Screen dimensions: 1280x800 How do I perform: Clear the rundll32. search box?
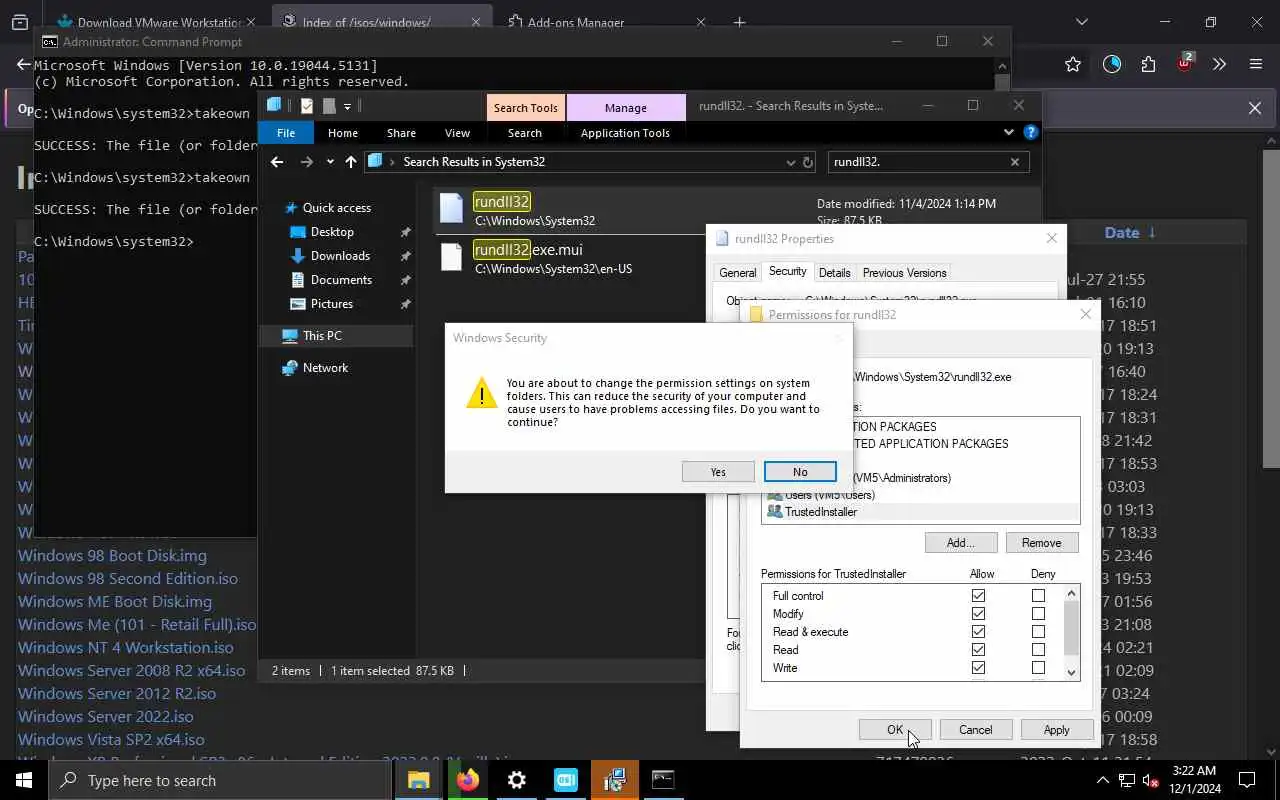click(x=1014, y=162)
